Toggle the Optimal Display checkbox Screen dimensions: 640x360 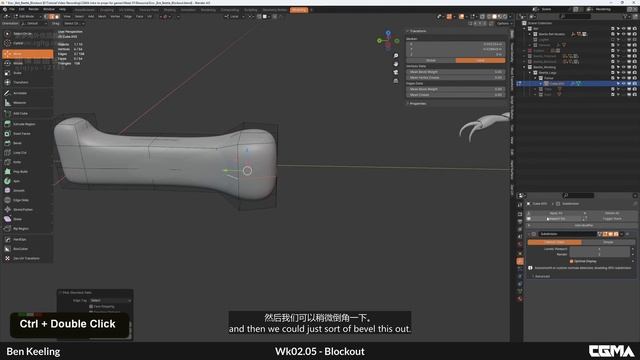pos(571,261)
